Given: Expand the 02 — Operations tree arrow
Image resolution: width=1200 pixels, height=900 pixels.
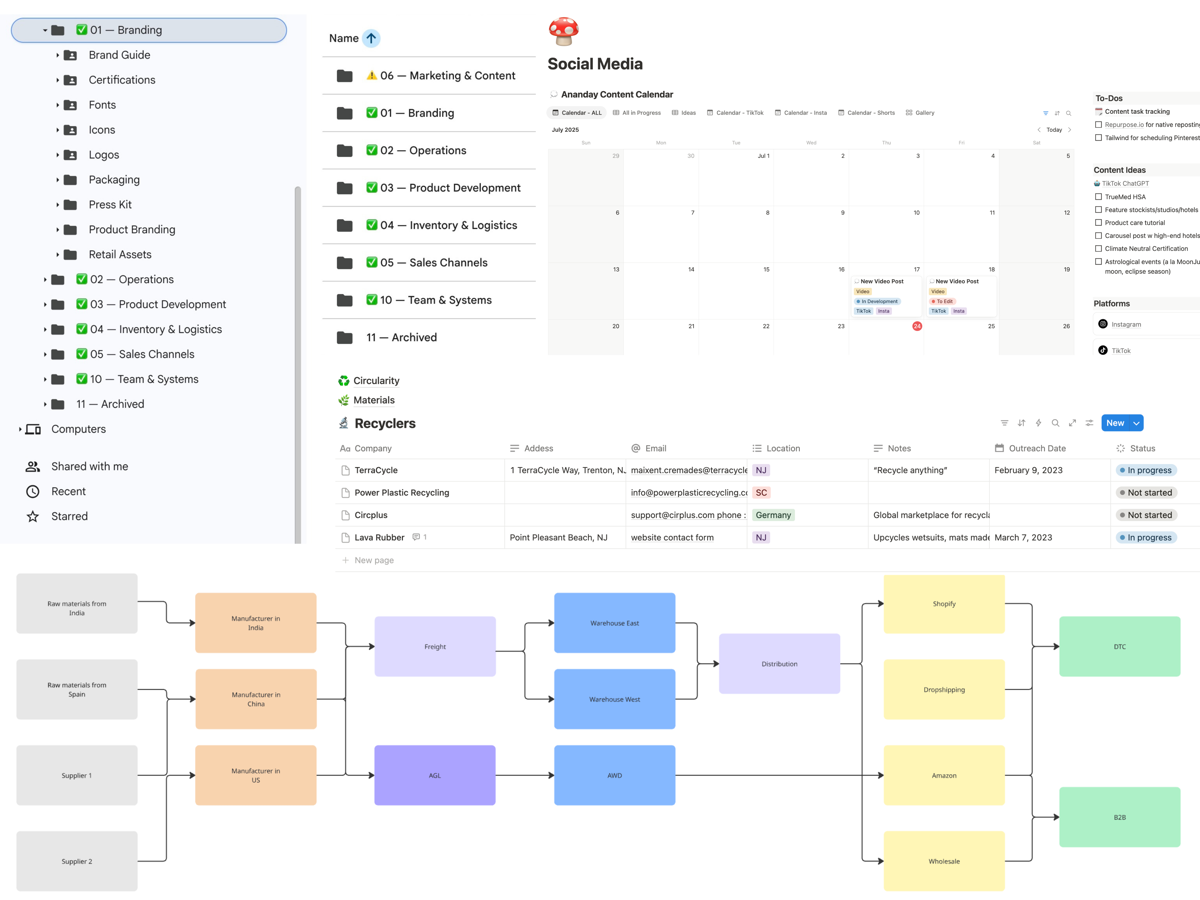Looking at the screenshot, I should (45, 280).
